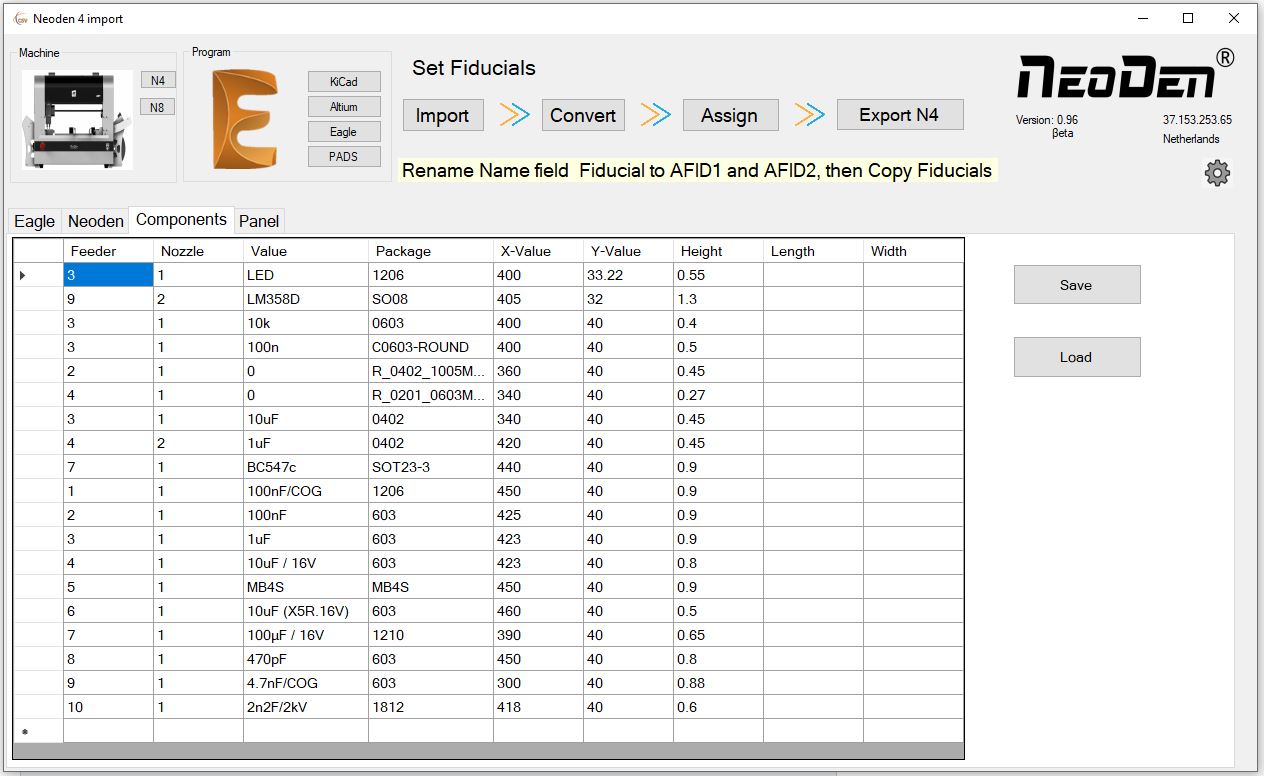Select the R_0402_1005M package cell
This screenshot has width=1264, height=776.
pyautogui.click(x=431, y=371)
